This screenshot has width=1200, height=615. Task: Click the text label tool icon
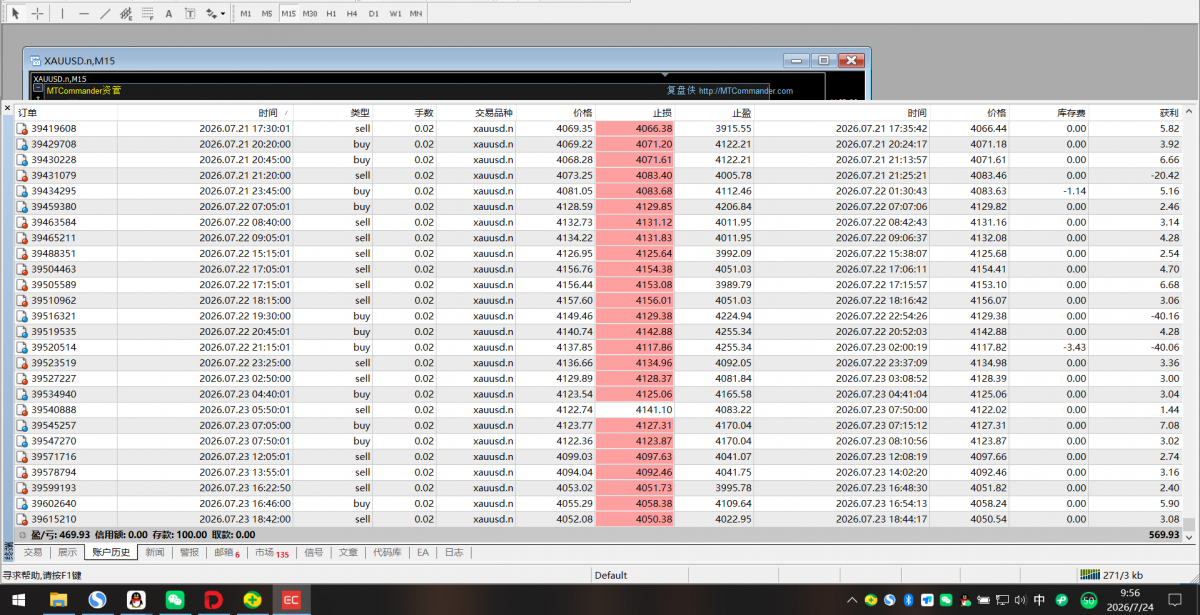(190, 14)
